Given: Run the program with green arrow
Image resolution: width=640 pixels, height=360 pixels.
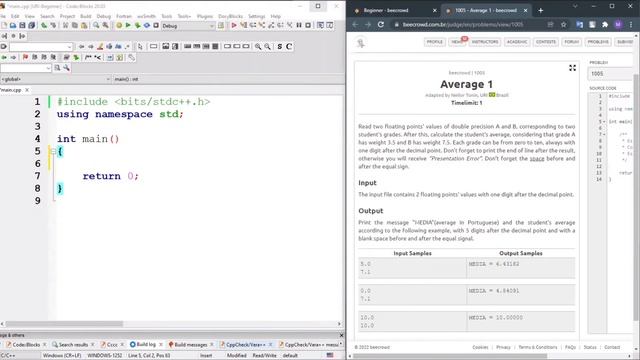Looking at the screenshot, I should coord(128,25).
